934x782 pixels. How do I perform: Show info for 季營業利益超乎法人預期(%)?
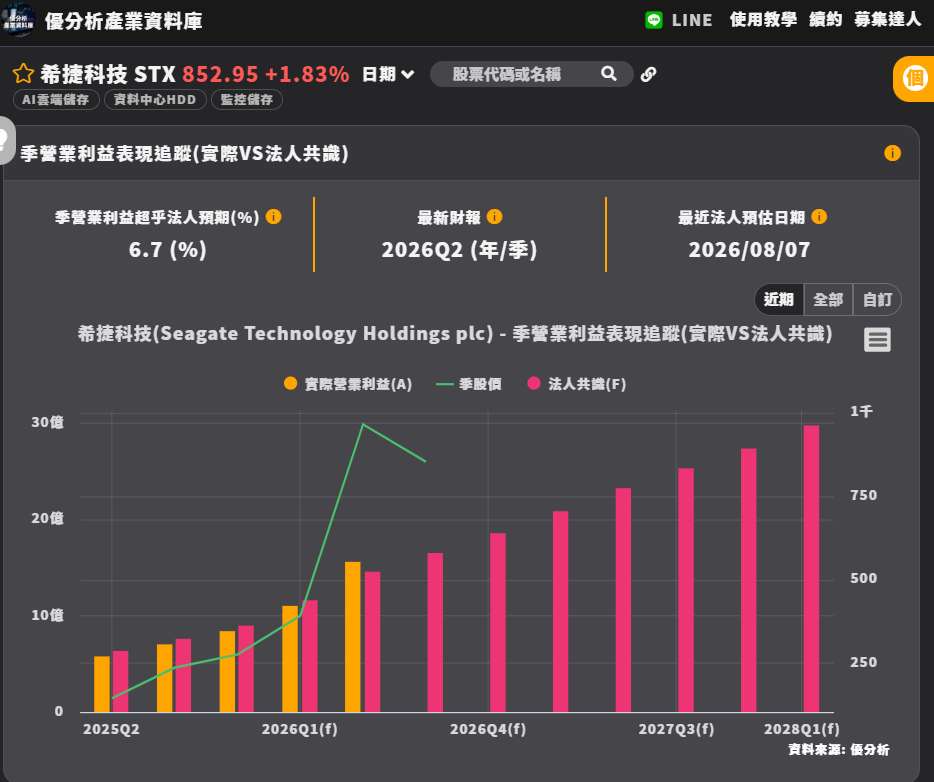pos(273,216)
